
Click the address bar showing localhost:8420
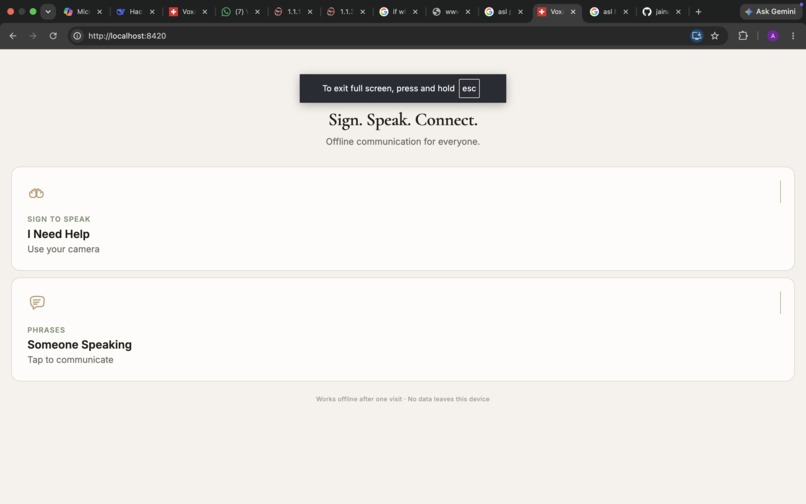[x=380, y=36]
